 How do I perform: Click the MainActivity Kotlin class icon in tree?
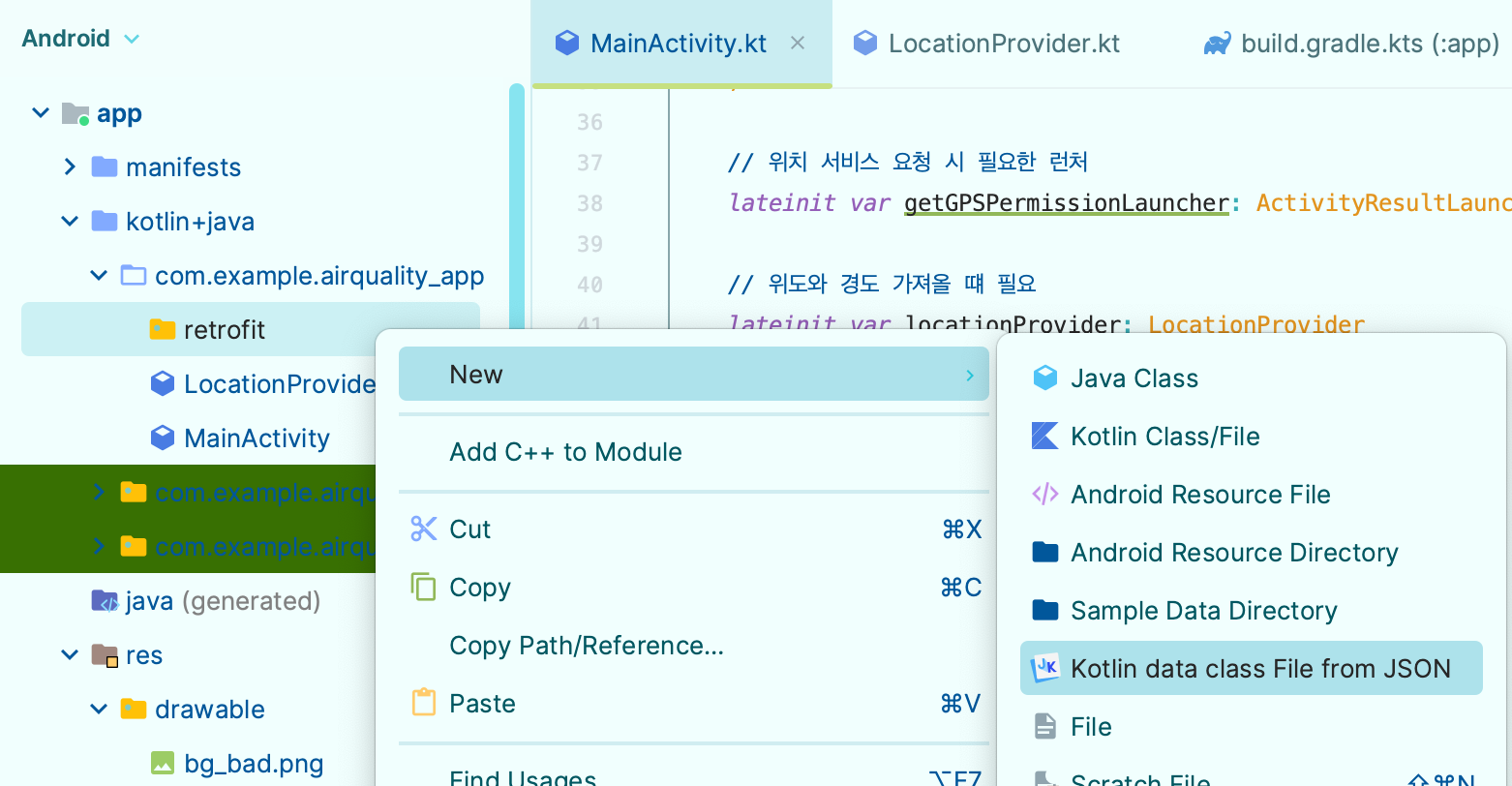point(163,438)
